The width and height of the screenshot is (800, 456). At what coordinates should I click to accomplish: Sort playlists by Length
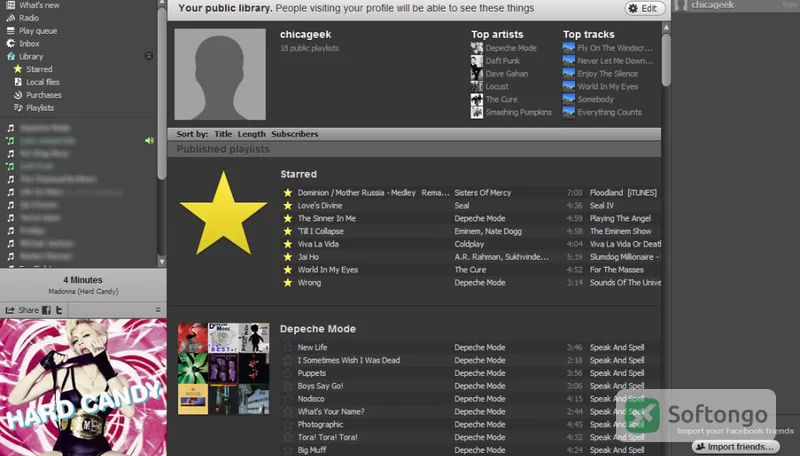[252, 134]
